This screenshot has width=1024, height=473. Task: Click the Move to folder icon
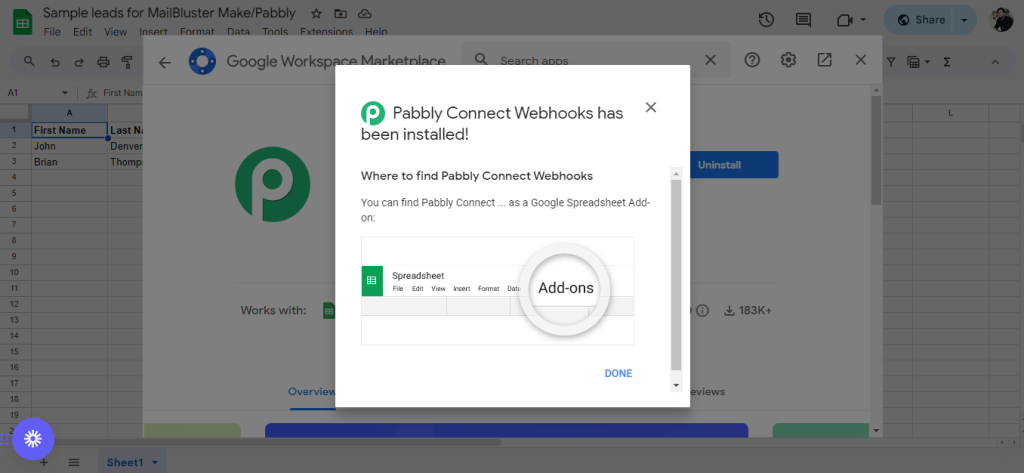point(340,13)
